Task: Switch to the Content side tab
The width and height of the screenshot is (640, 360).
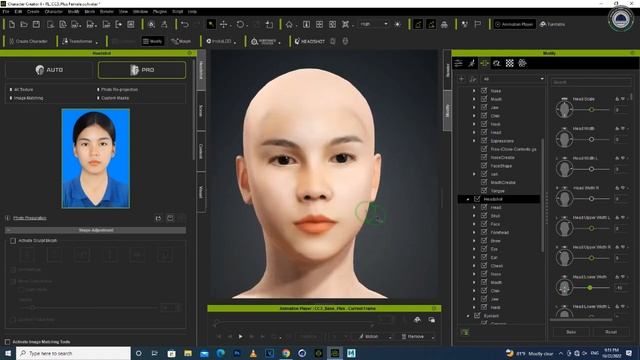Action: pyautogui.click(x=201, y=151)
